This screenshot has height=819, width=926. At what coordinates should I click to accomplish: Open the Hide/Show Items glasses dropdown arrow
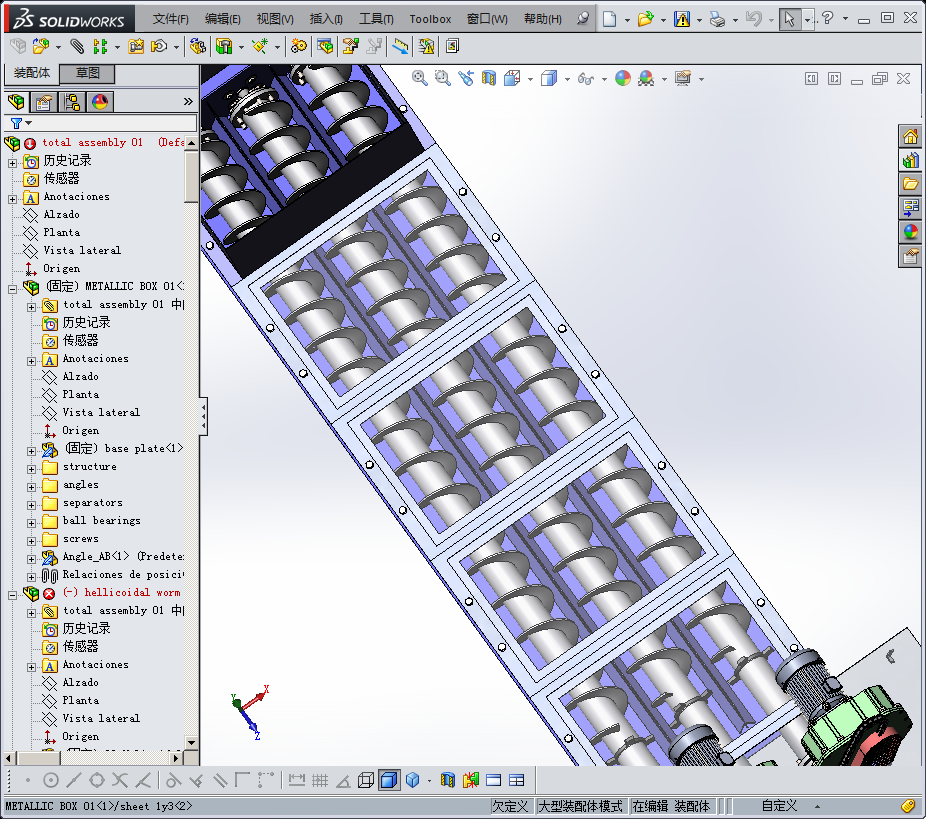click(604, 79)
